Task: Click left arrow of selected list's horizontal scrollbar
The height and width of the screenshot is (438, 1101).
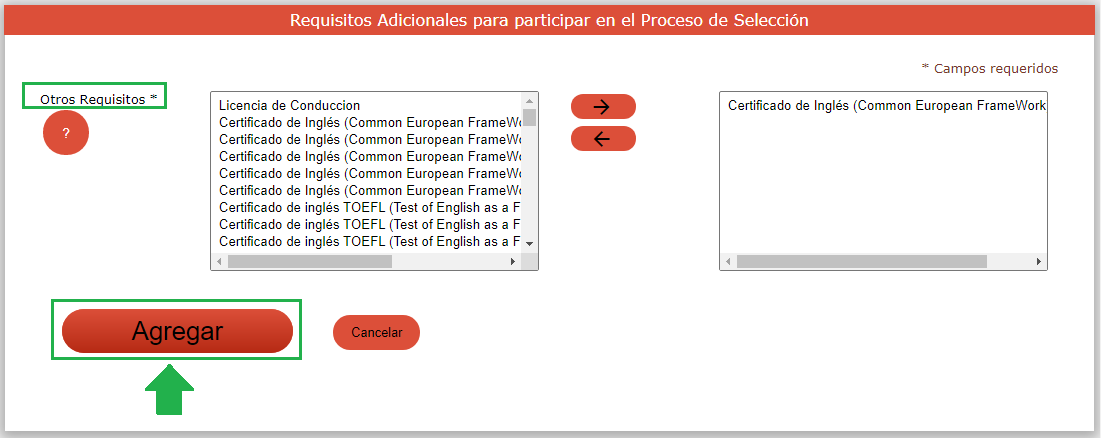Action: coord(729,261)
